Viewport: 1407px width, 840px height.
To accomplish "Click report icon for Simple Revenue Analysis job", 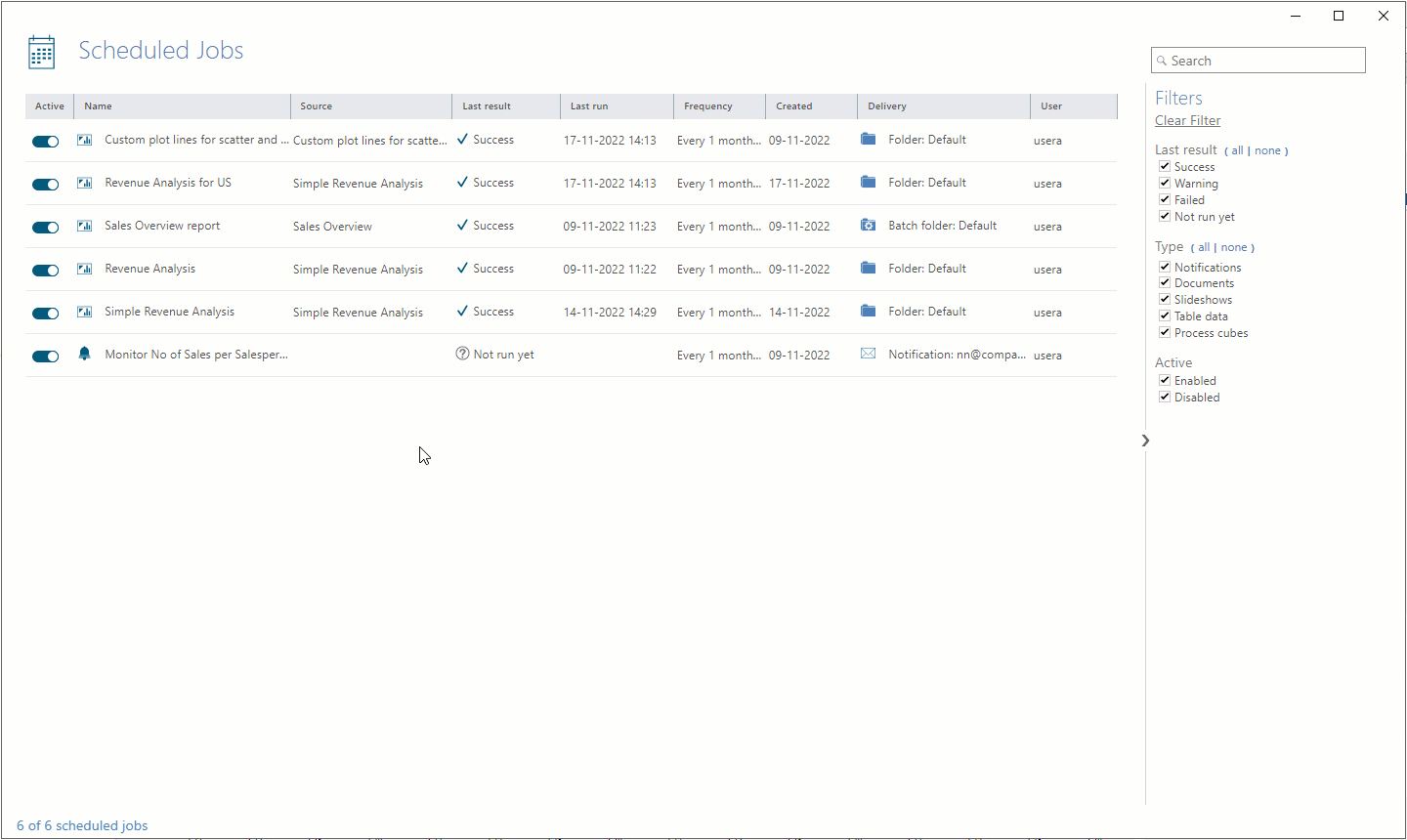I will (x=85, y=312).
